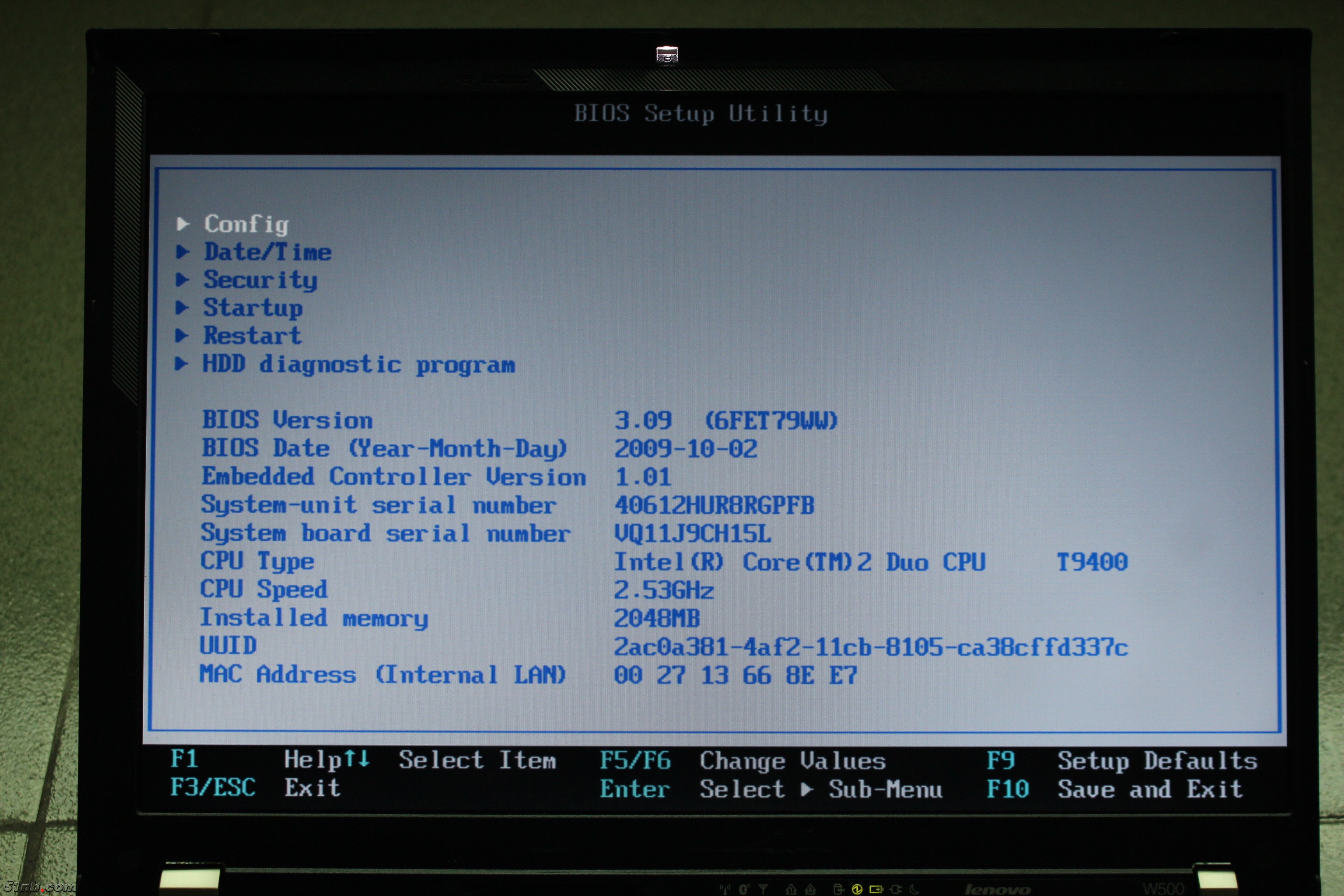Viewport: 1344px width, 896px height.
Task: Click Help text in footer
Action: click(313, 760)
